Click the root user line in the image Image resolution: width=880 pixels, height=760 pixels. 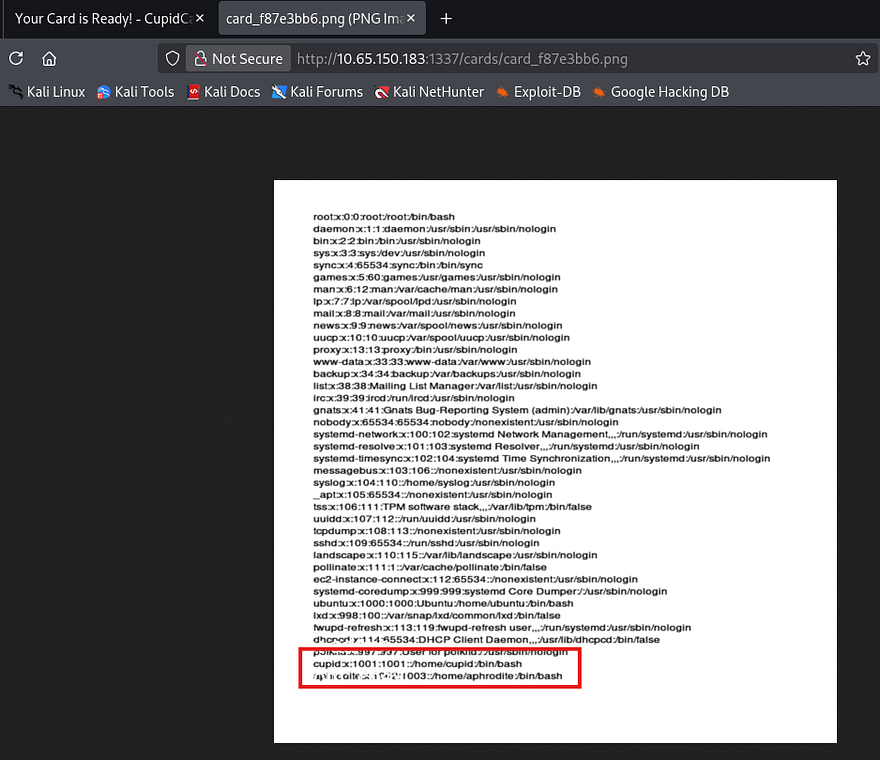[x=384, y=217]
